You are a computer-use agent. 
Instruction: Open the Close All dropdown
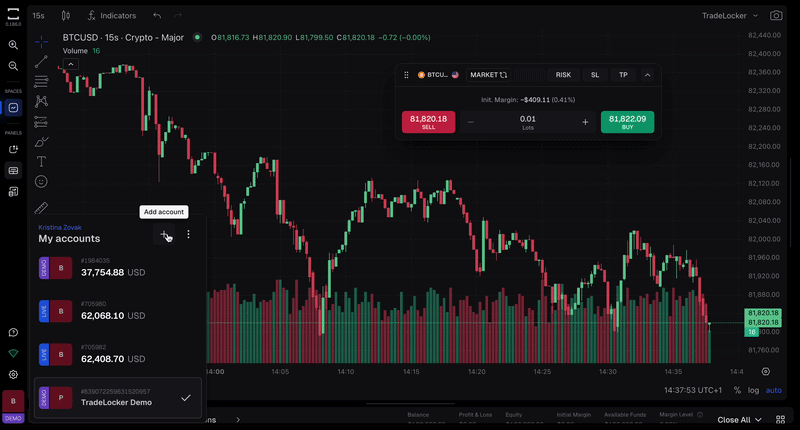pos(739,420)
